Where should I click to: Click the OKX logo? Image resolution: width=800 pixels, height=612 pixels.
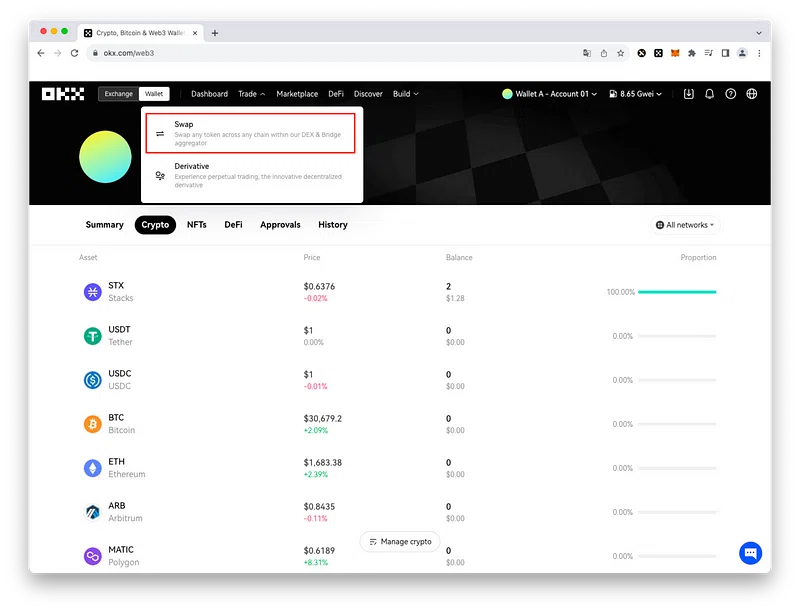[x=63, y=94]
